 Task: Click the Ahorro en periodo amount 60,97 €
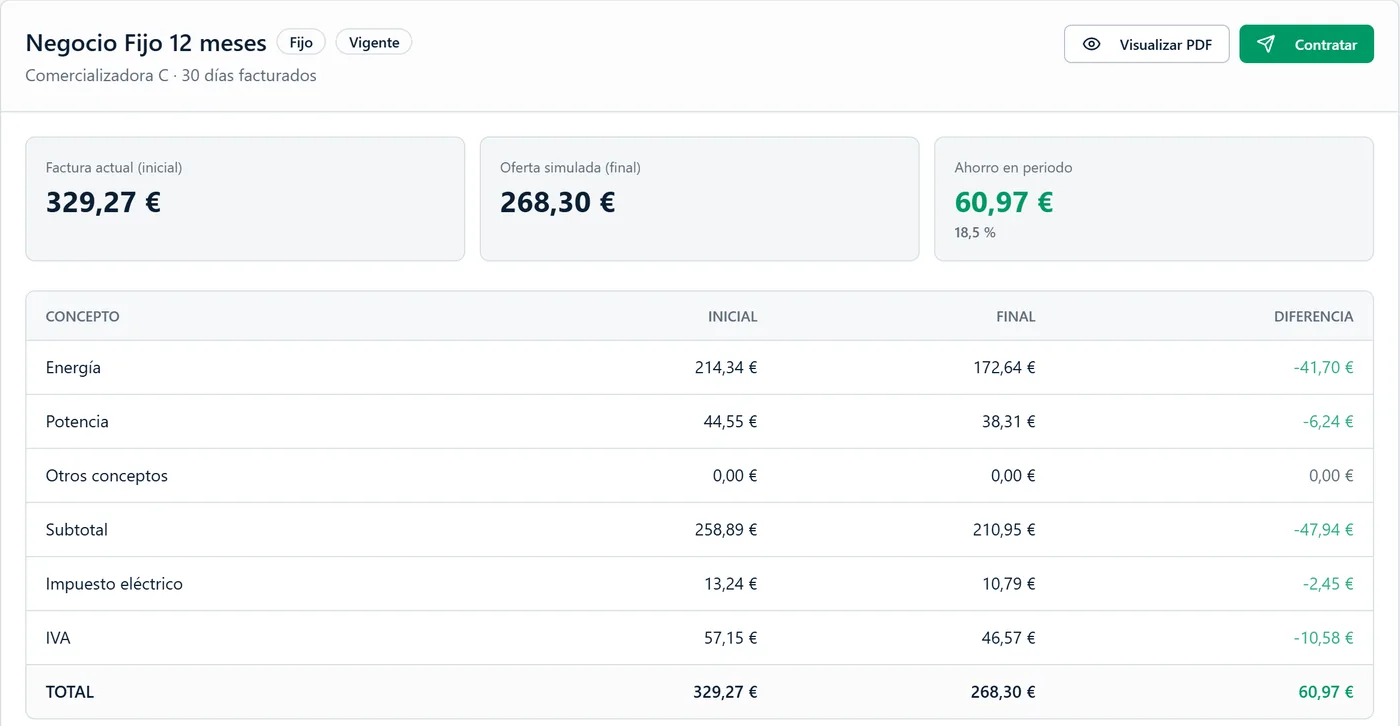pyautogui.click(x=1004, y=202)
